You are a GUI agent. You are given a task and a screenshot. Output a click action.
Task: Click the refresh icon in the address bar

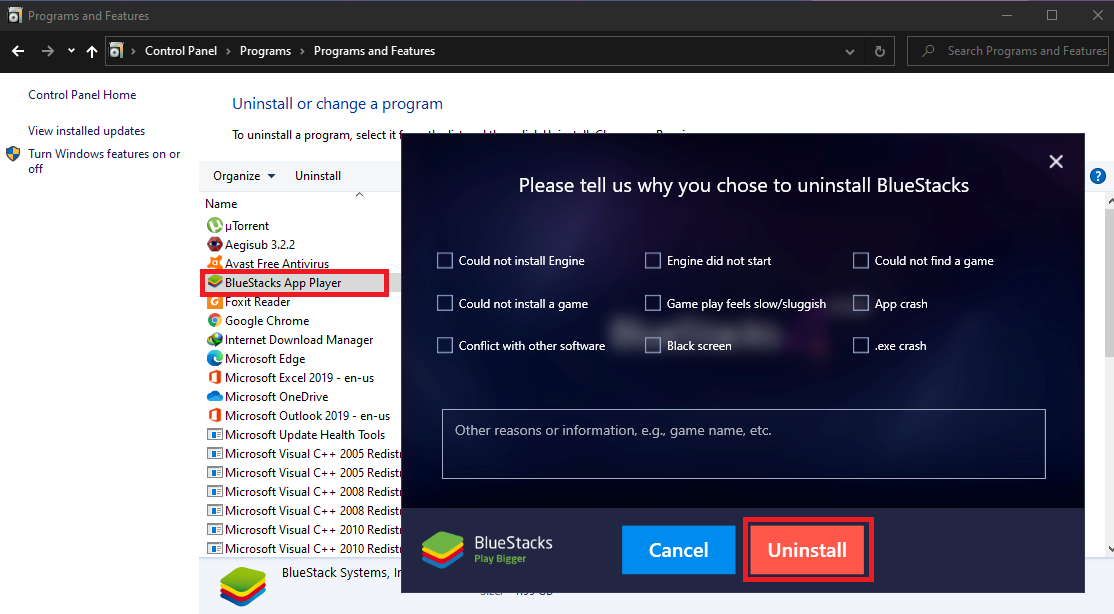click(879, 51)
